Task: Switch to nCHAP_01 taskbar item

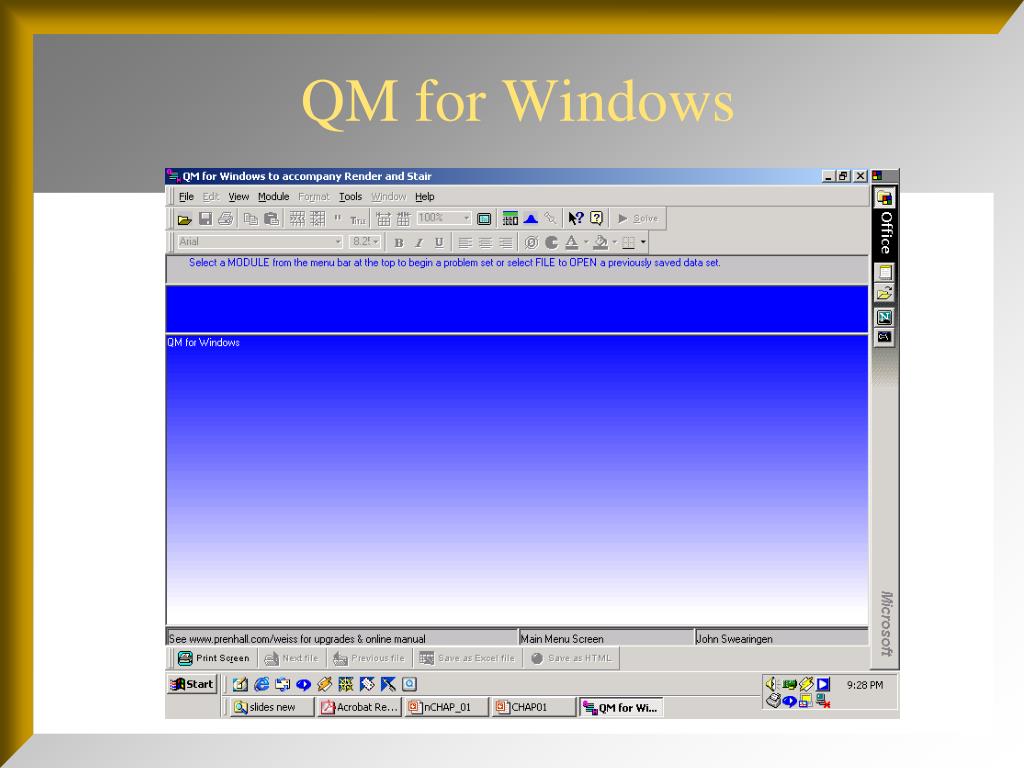Action: 447,707
